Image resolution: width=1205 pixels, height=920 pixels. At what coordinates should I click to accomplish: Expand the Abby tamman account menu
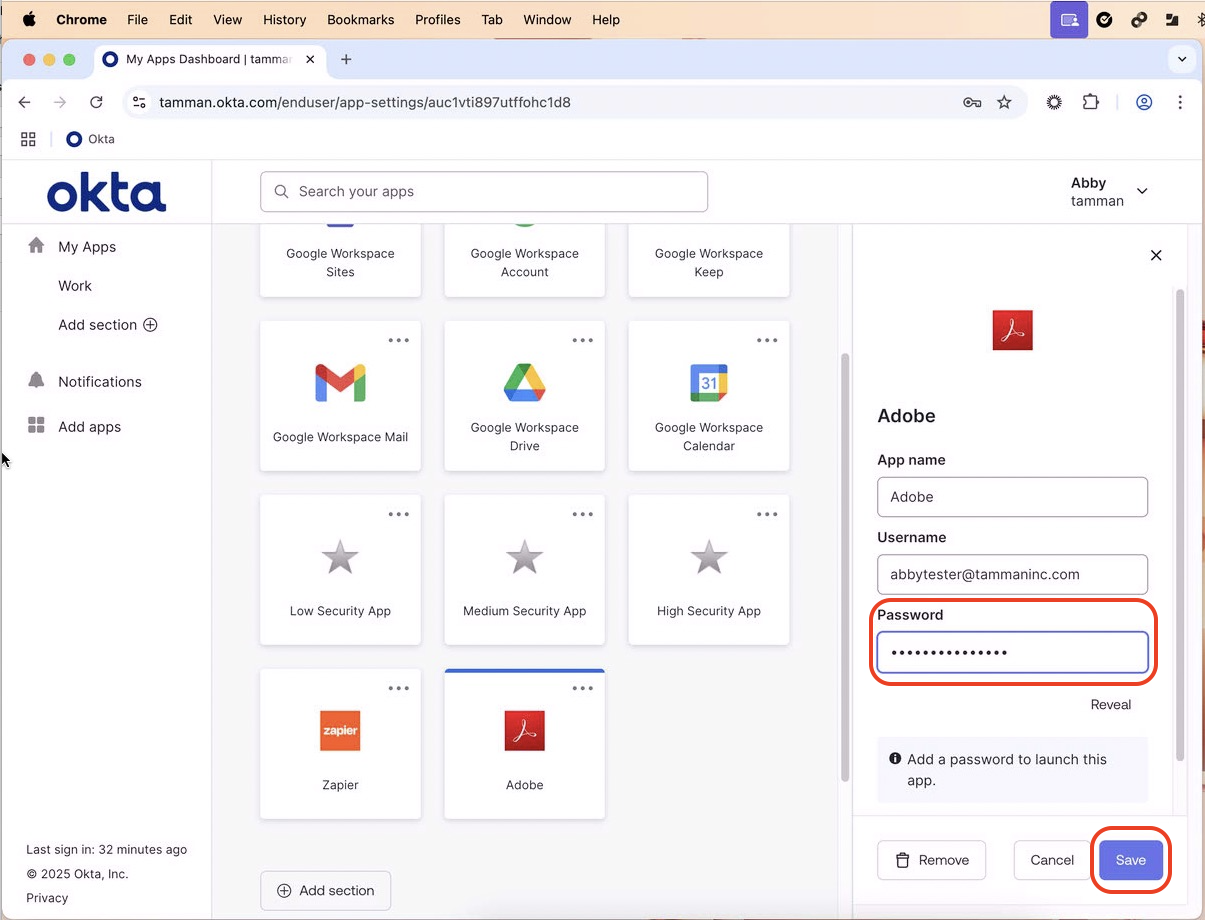coord(1109,191)
